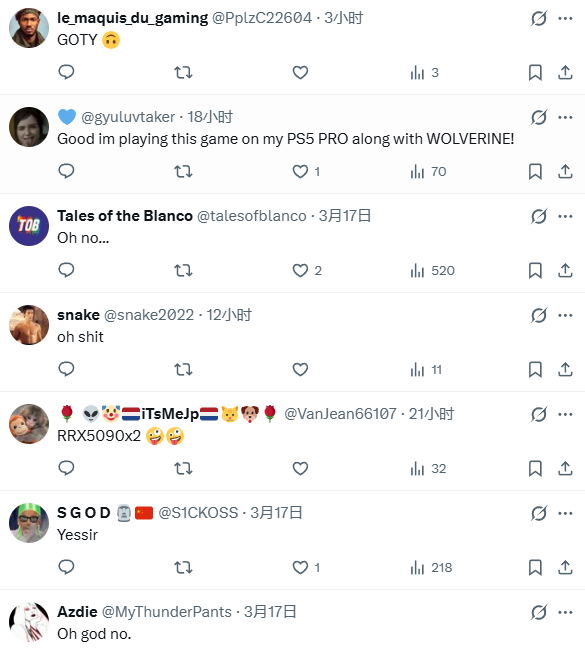
Task: Open more options on gyuluvtaker's tweet
Action: point(565,117)
